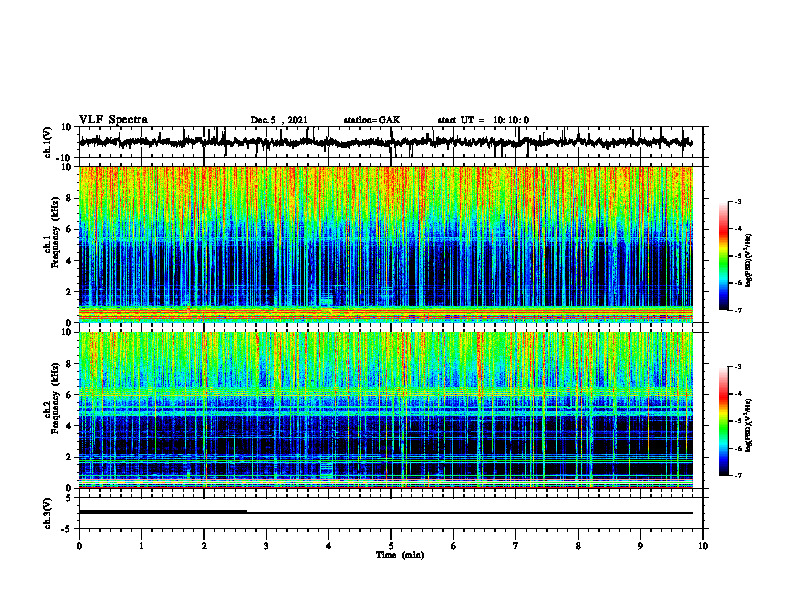Image resolution: width=792 pixels, height=612 pixels.
Task: Click the "4" kHz tick of ch.1 spectrogram
Action: tap(69, 261)
